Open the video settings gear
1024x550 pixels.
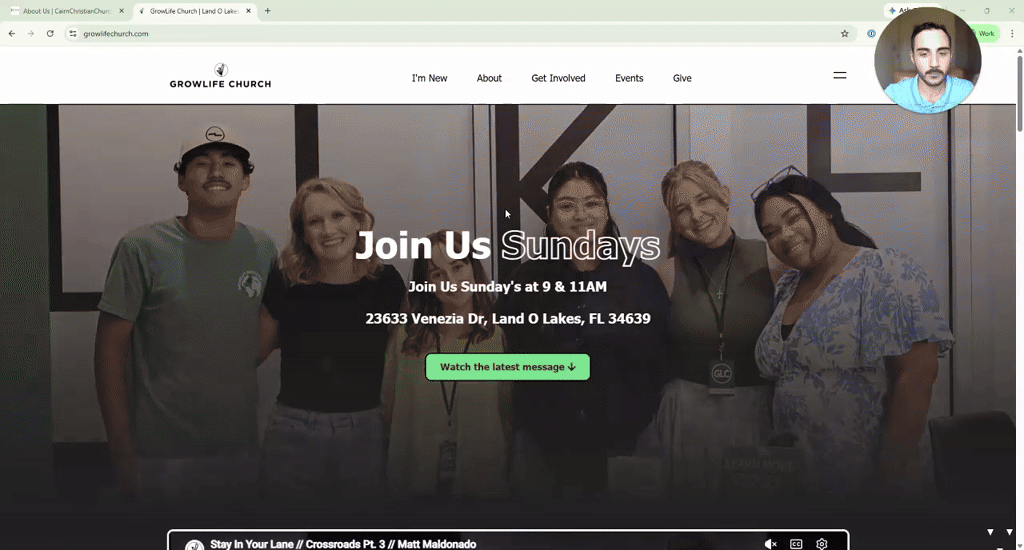[822, 544]
